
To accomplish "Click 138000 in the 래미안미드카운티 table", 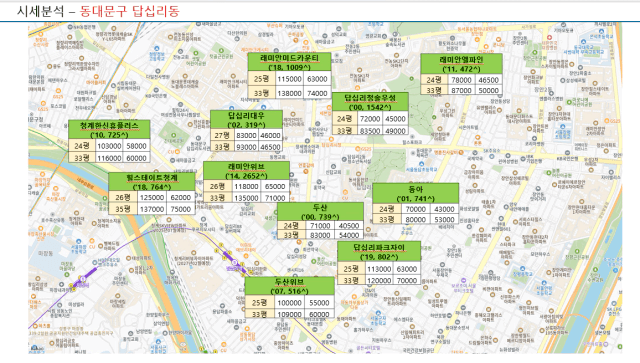I will coord(289,94).
